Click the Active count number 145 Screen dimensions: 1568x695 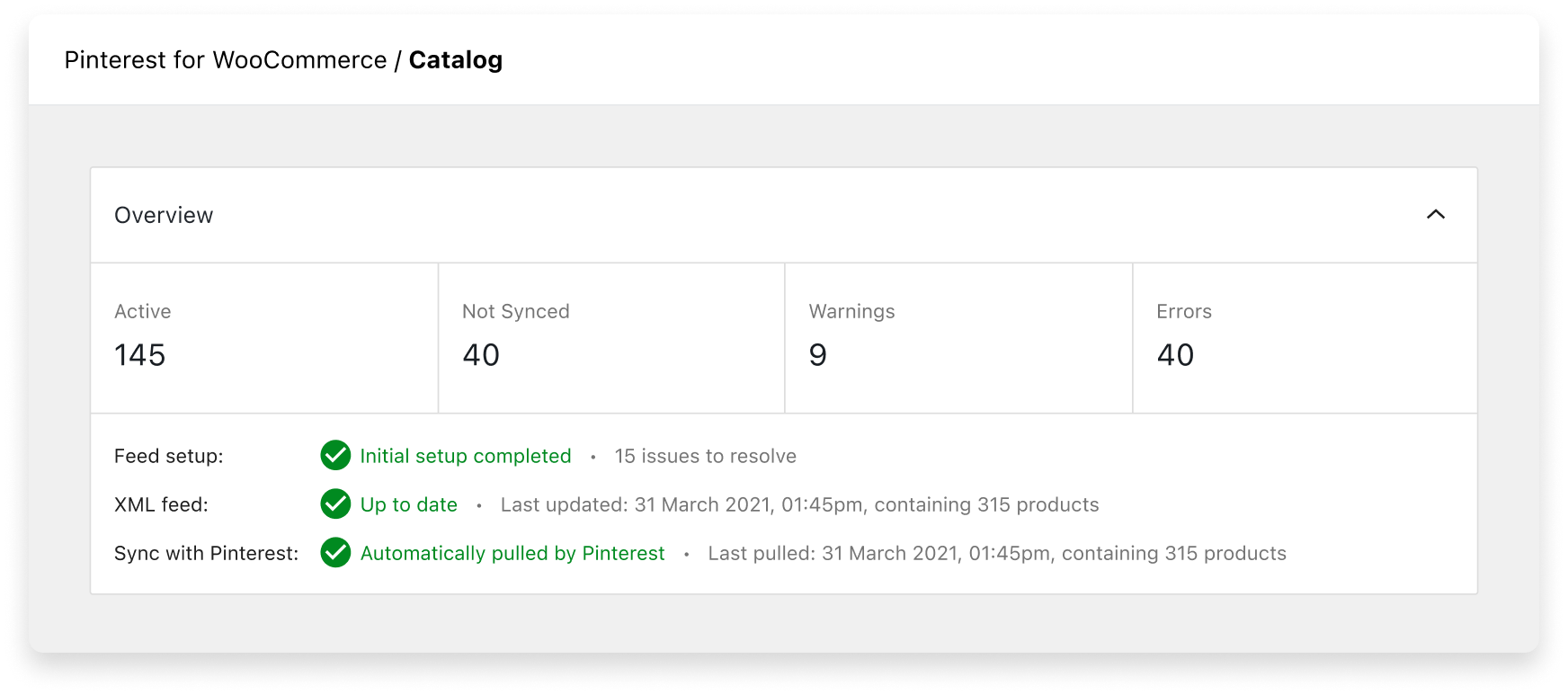[x=140, y=355]
